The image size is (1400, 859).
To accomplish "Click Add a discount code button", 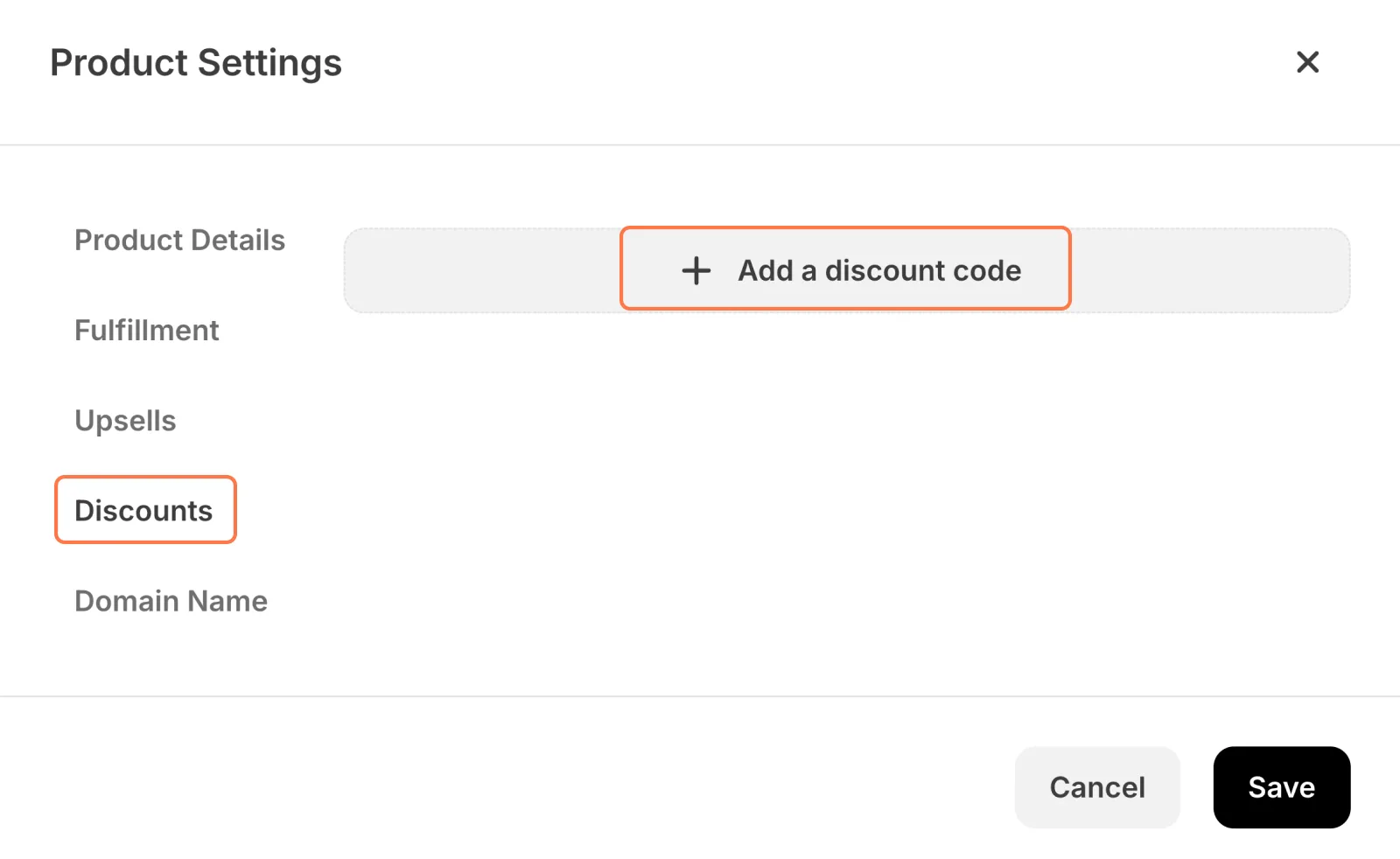I will (x=845, y=269).
